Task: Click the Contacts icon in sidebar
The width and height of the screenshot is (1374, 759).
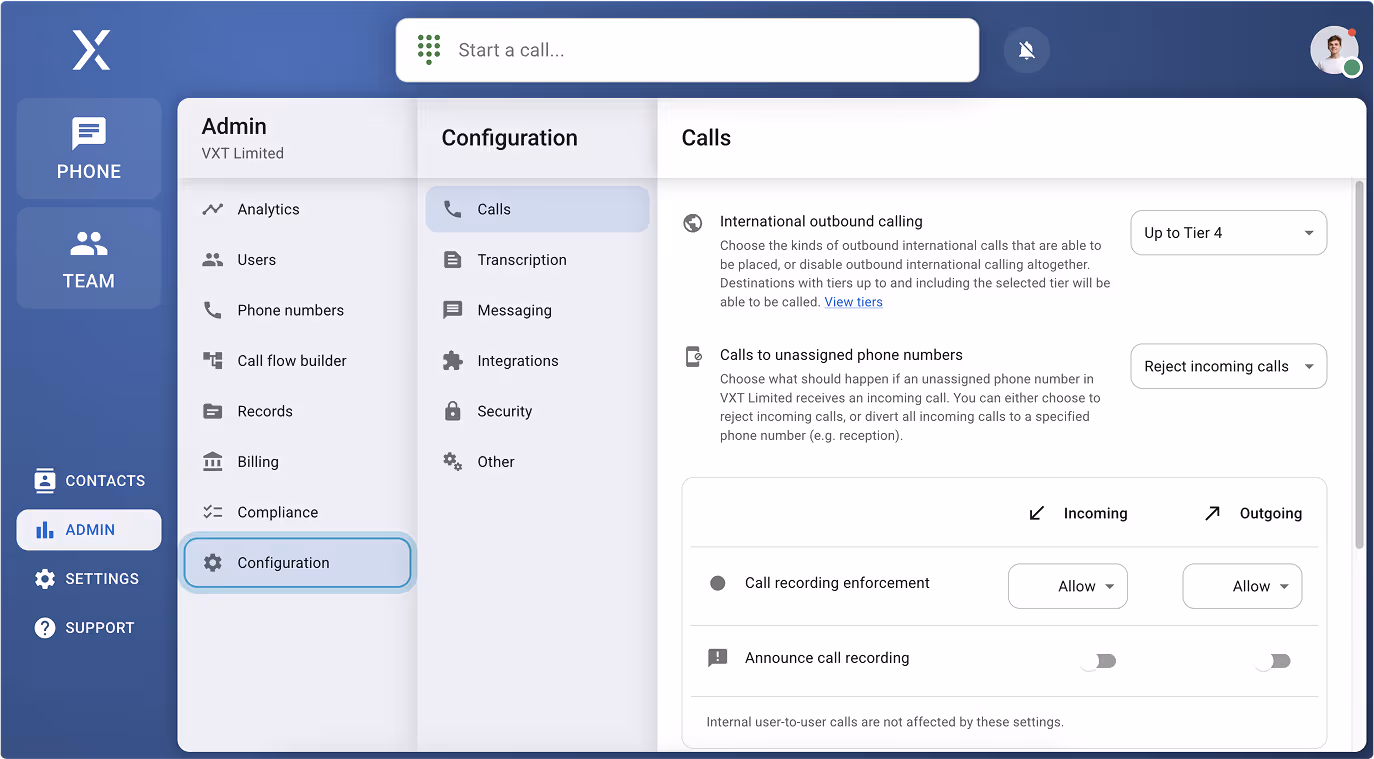Action: coord(45,480)
